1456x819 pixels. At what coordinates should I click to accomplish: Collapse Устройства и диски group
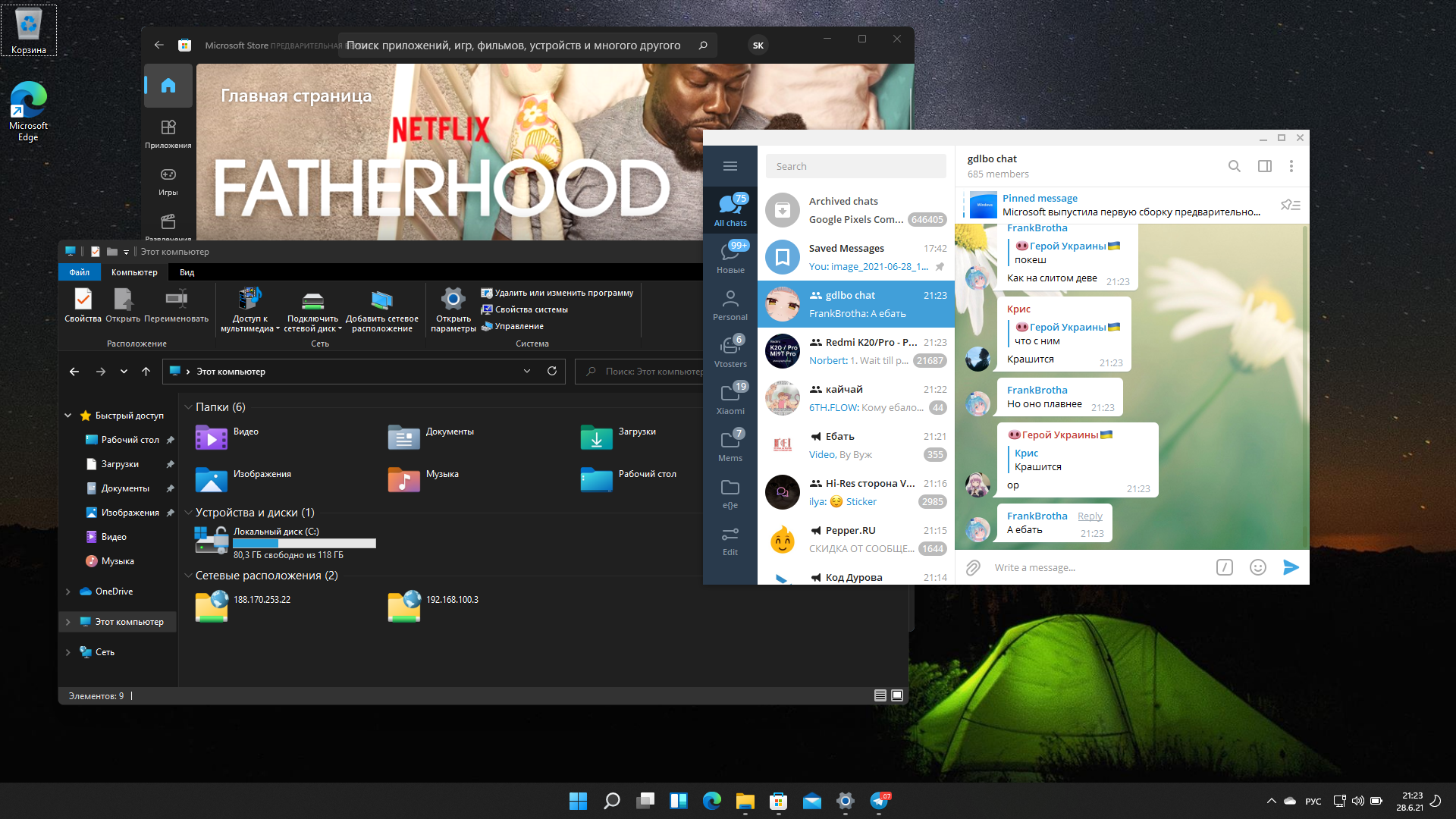[189, 513]
